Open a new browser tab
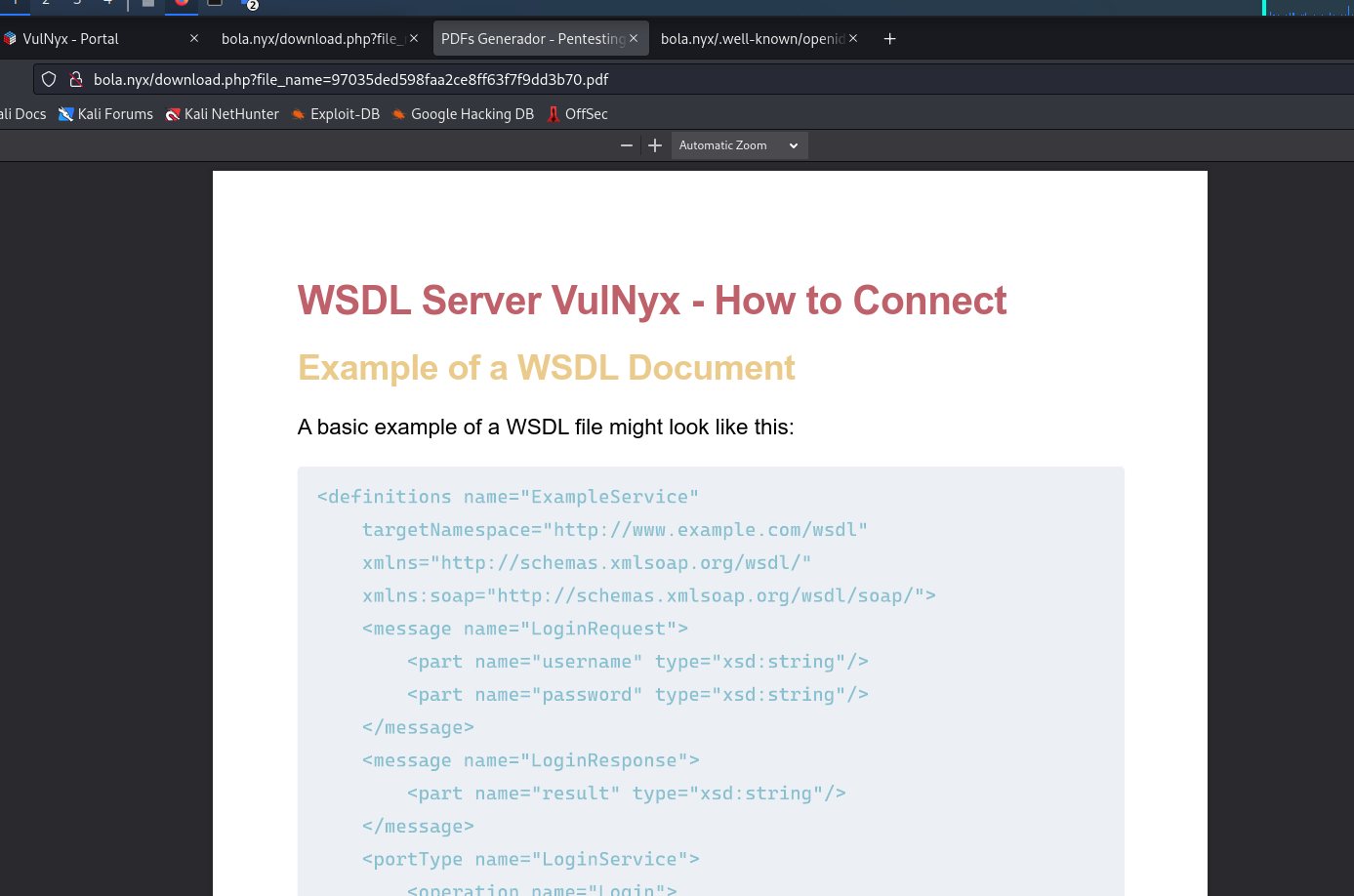Screen dimensions: 1354x896 [889, 39]
